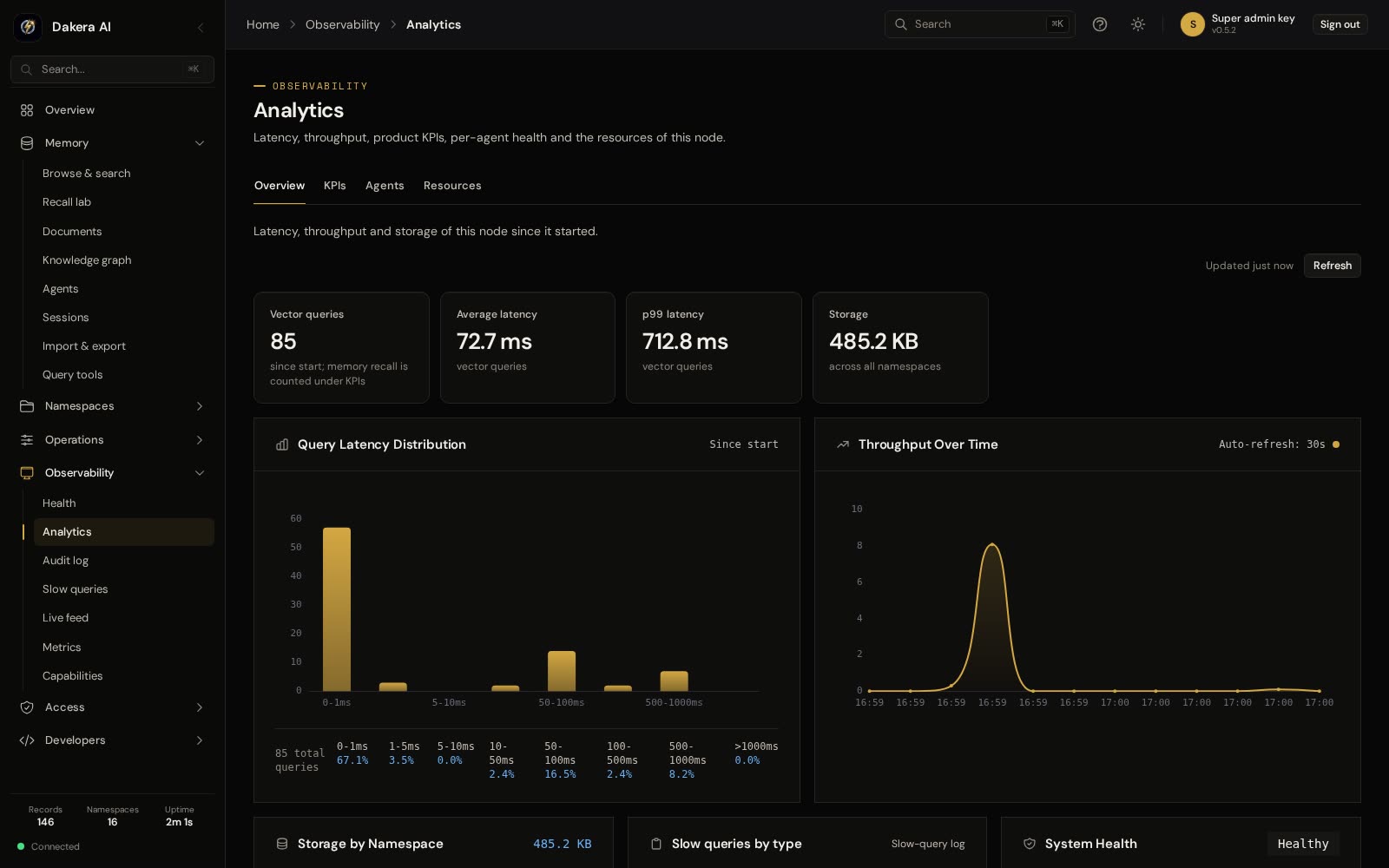Open Agents in the sidebar Memory section
This screenshot has height=868, width=1389.
coord(124,289)
